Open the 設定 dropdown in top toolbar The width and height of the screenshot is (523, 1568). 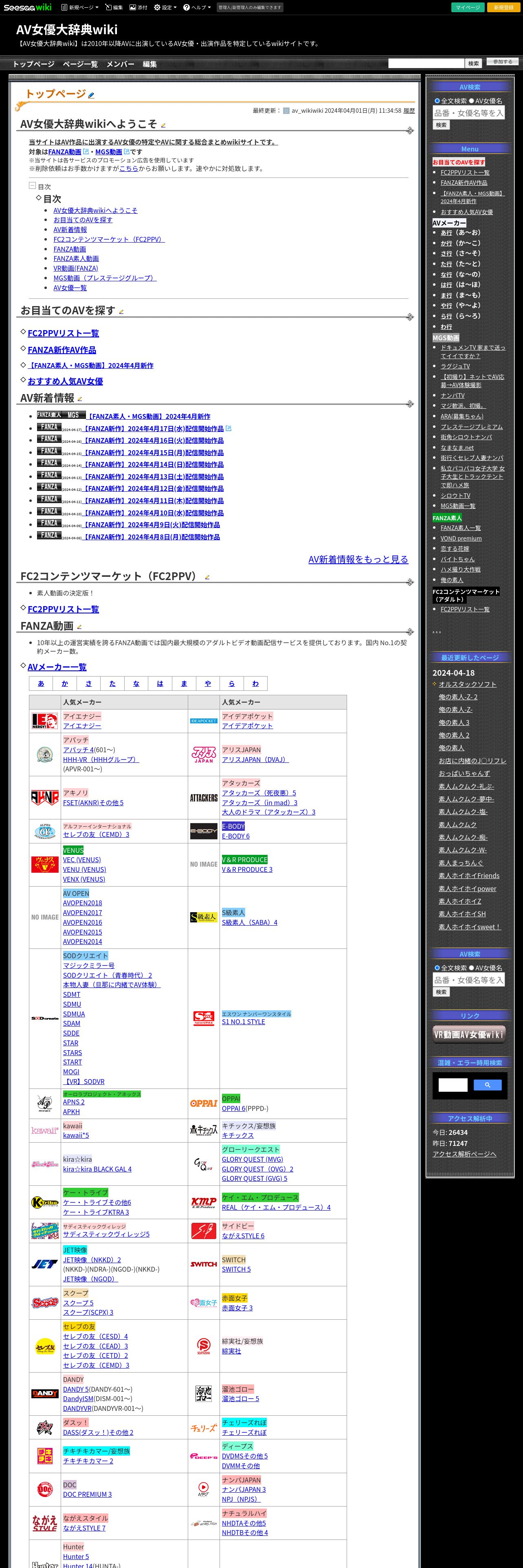coord(165,7)
